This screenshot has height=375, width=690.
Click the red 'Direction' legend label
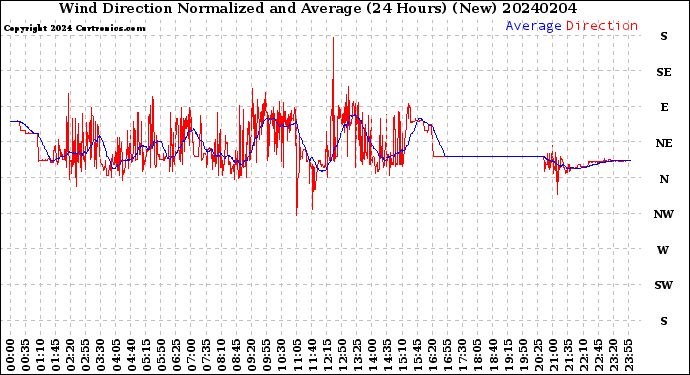click(x=602, y=26)
